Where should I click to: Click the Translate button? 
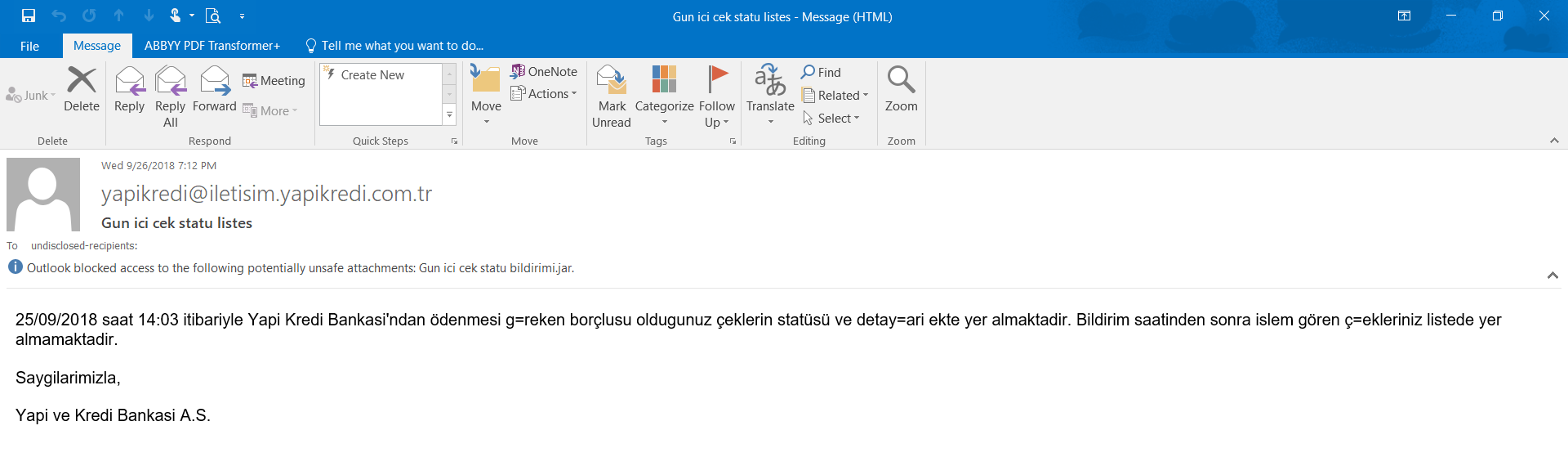pyautogui.click(x=770, y=96)
